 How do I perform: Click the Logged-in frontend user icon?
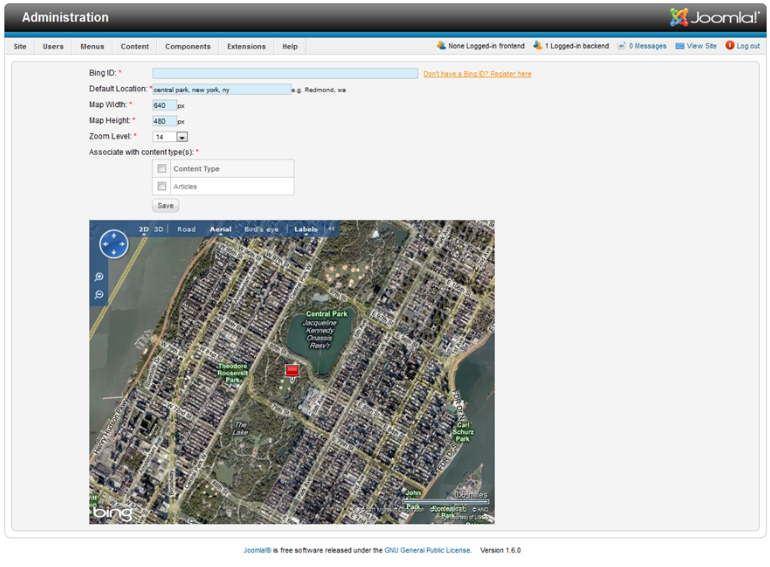(x=441, y=46)
